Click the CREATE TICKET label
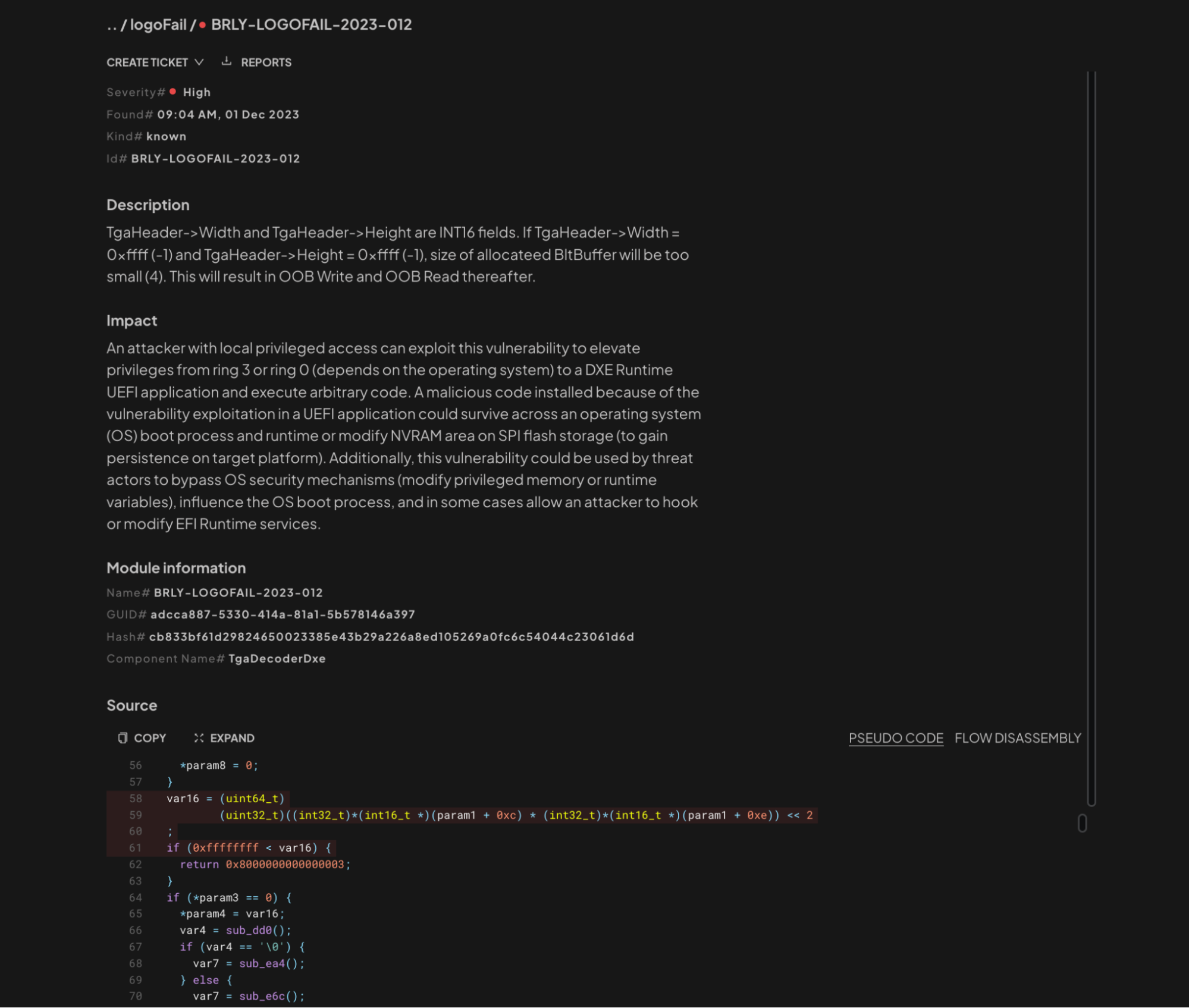1189x1008 pixels. point(147,62)
